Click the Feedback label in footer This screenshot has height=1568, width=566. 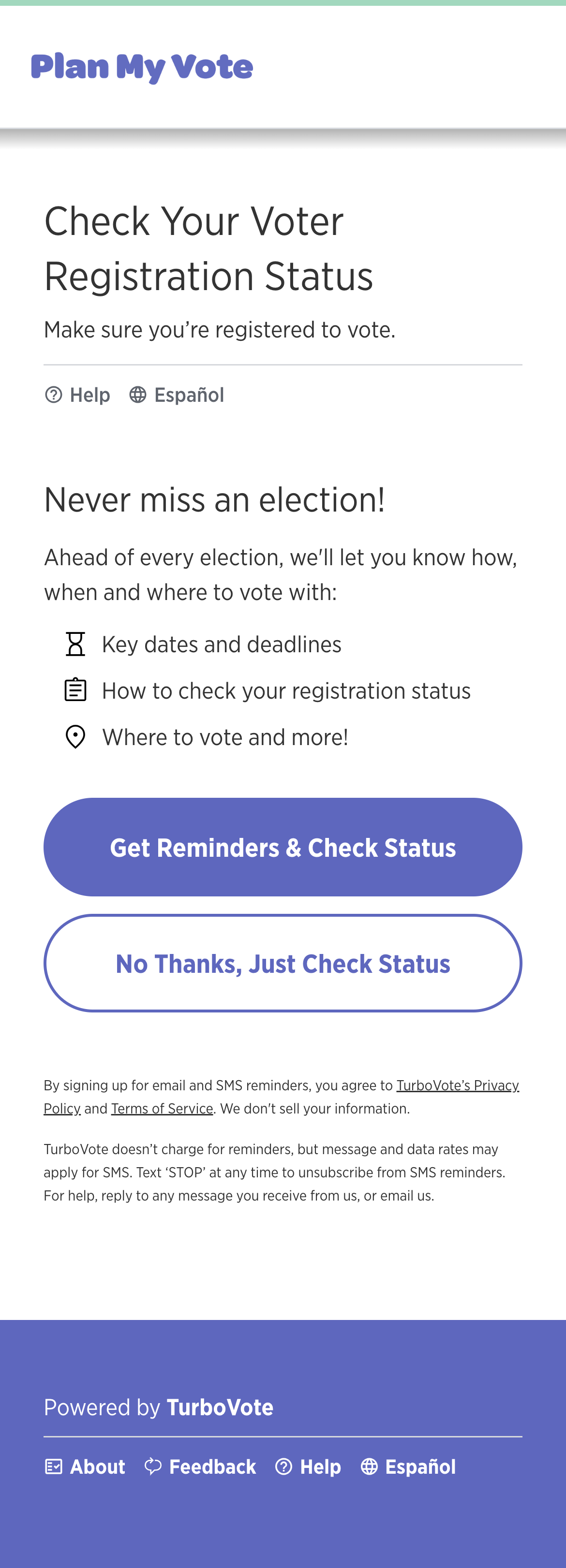pyautogui.click(x=212, y=1466)
